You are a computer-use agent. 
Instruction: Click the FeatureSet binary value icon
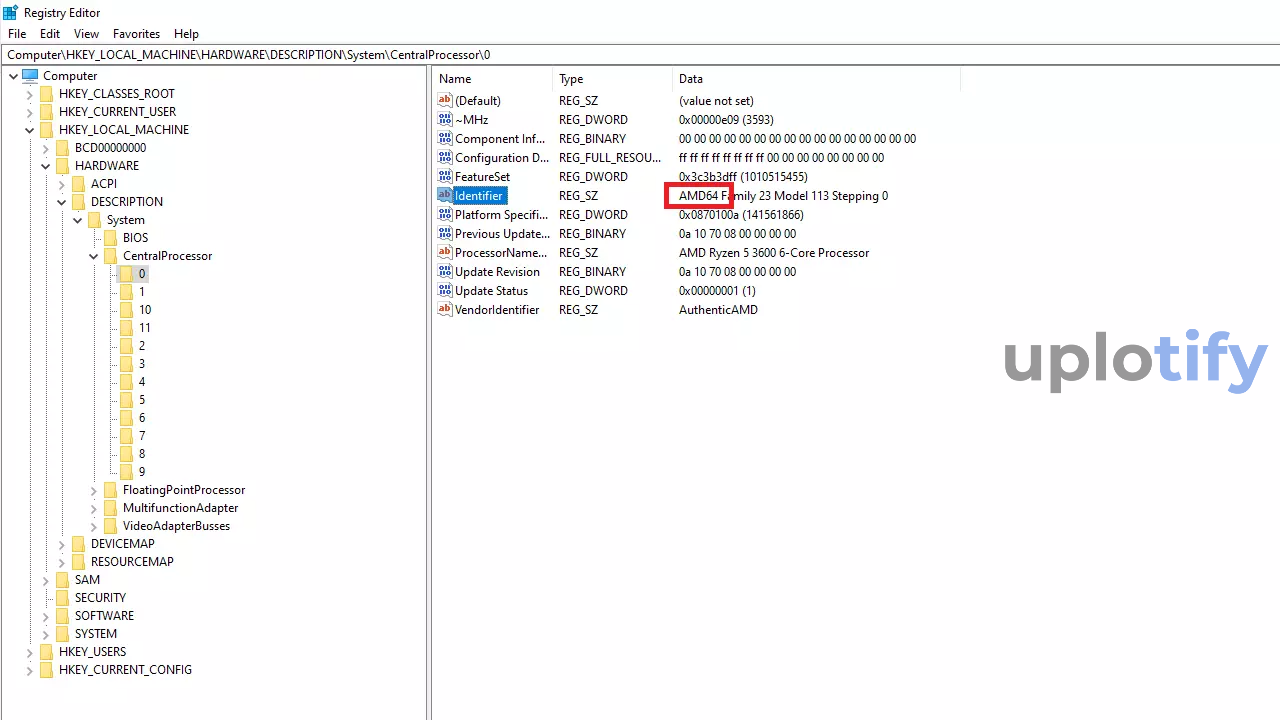(x=445, y=176)
